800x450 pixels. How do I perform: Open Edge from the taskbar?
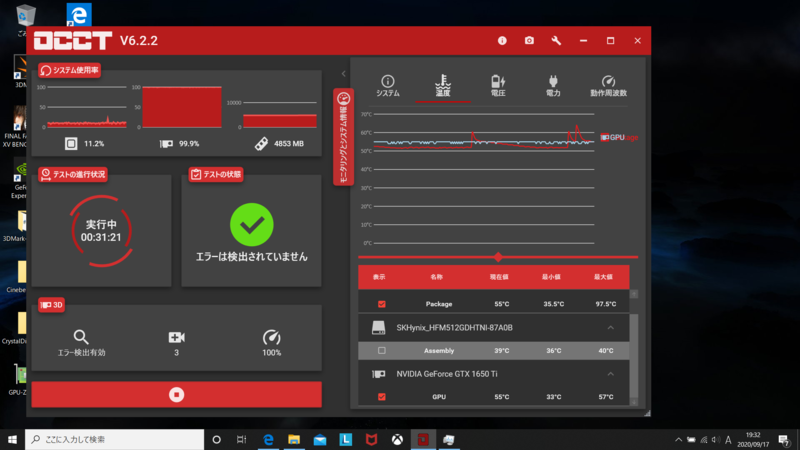(268, 439)
